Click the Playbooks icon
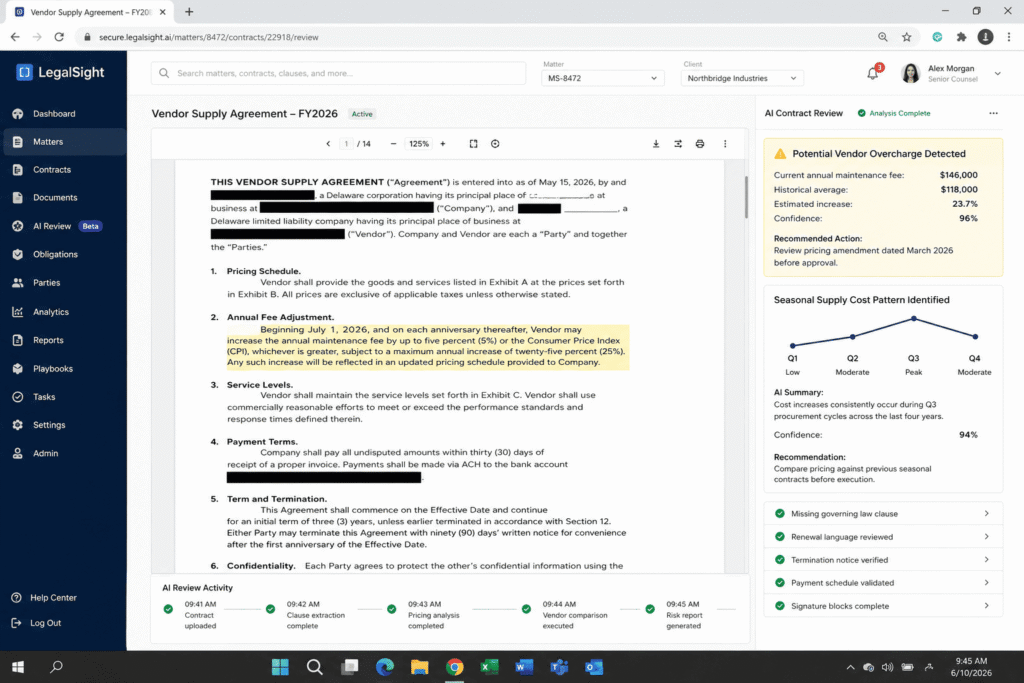Image resolution: width=1024 pixels, height=683 pixels. [18, 368]
